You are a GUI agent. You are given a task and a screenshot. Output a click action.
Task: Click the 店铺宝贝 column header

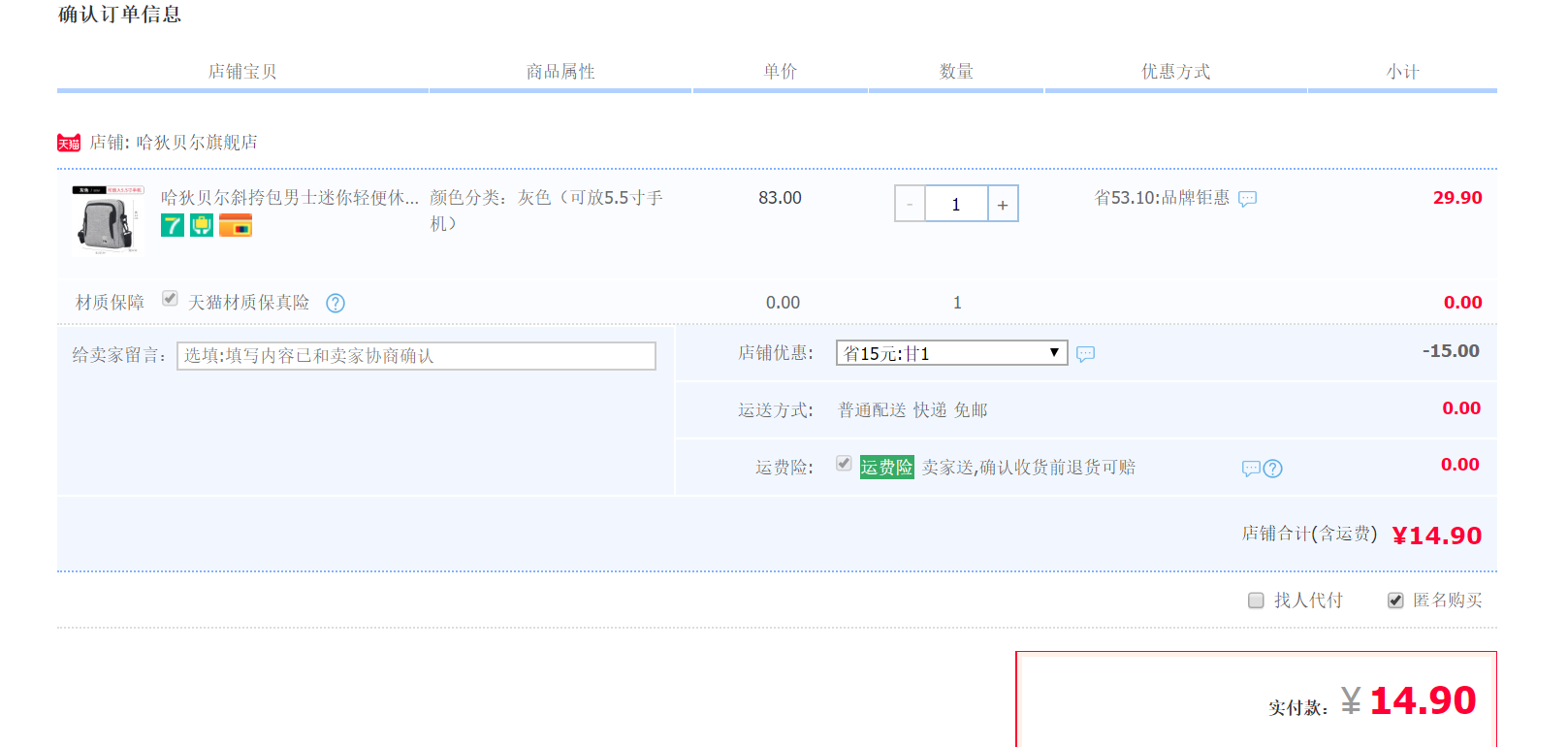click(242, 72)
